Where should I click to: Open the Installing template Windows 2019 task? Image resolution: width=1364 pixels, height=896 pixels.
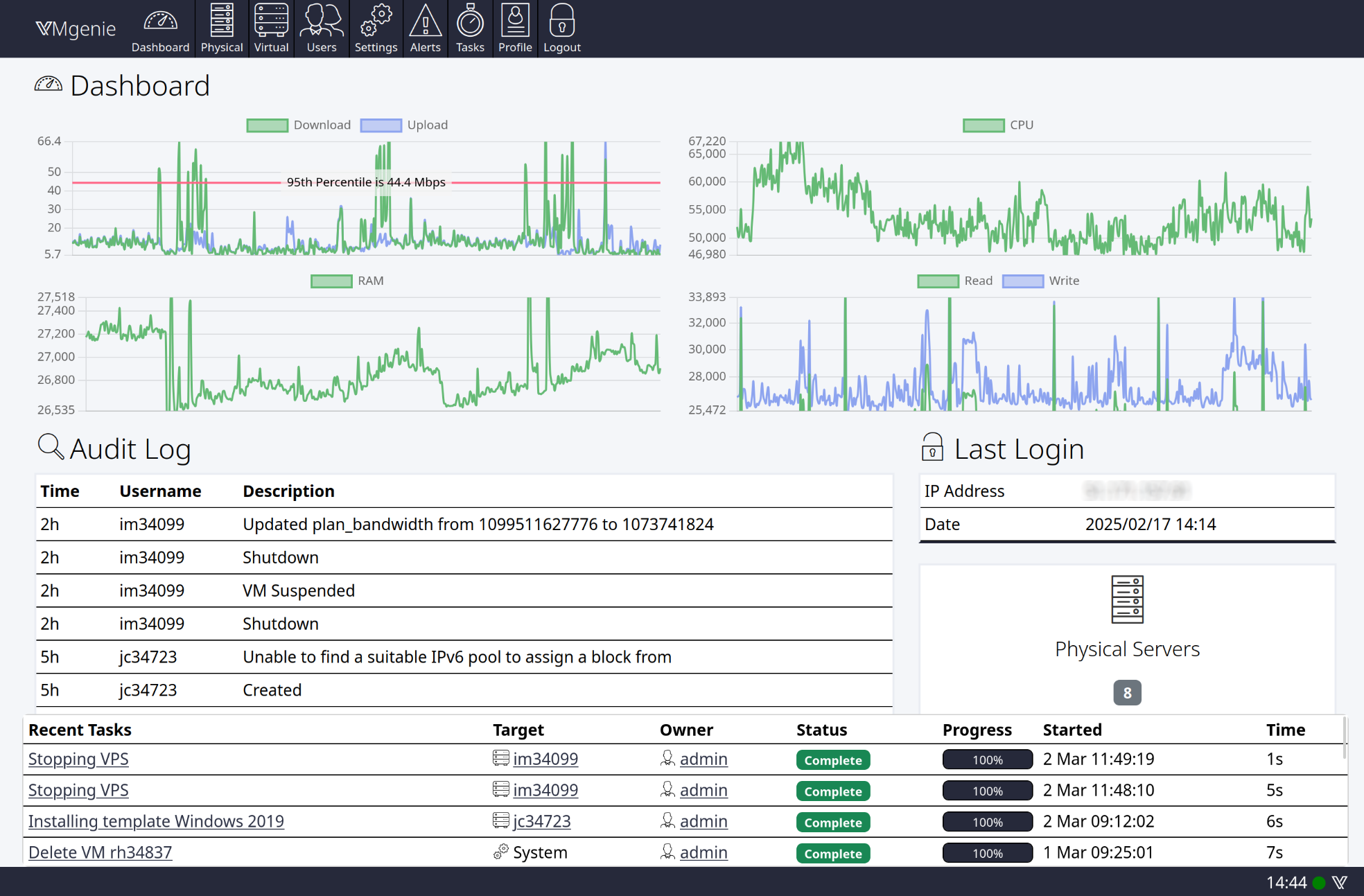pyautogui.click(x=156, y=821)
